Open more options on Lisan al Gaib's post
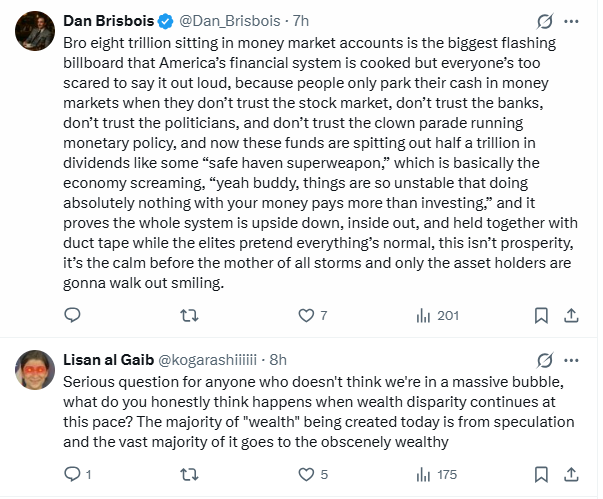Viewport: 603px width, 499px height. (571, 359)
